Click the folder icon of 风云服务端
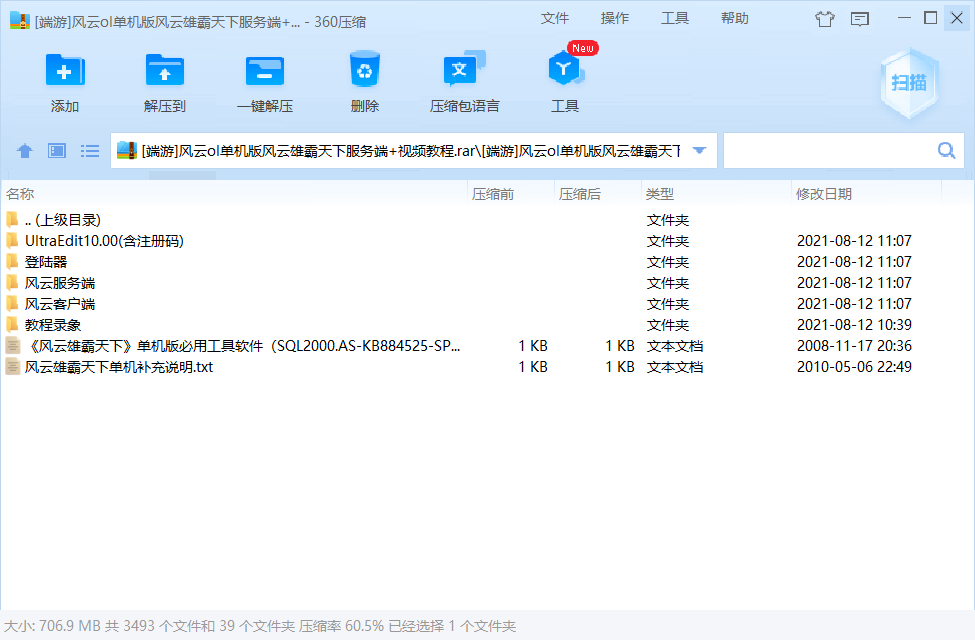This screenshot has width=975, height=640. click(12, 283)
